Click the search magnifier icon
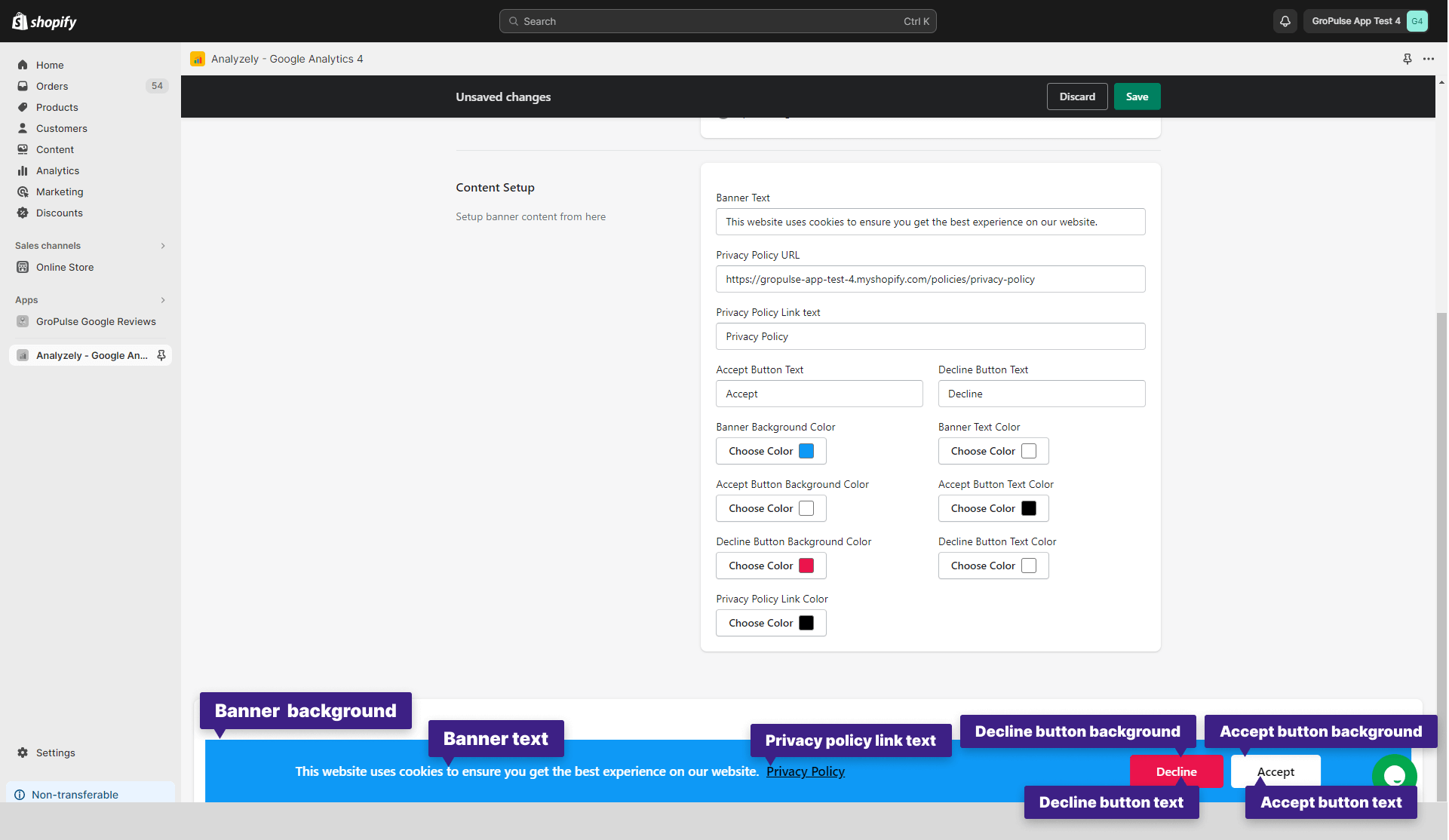The width and height of the screenshot is (1449, 840). click(x=514, y=21)
